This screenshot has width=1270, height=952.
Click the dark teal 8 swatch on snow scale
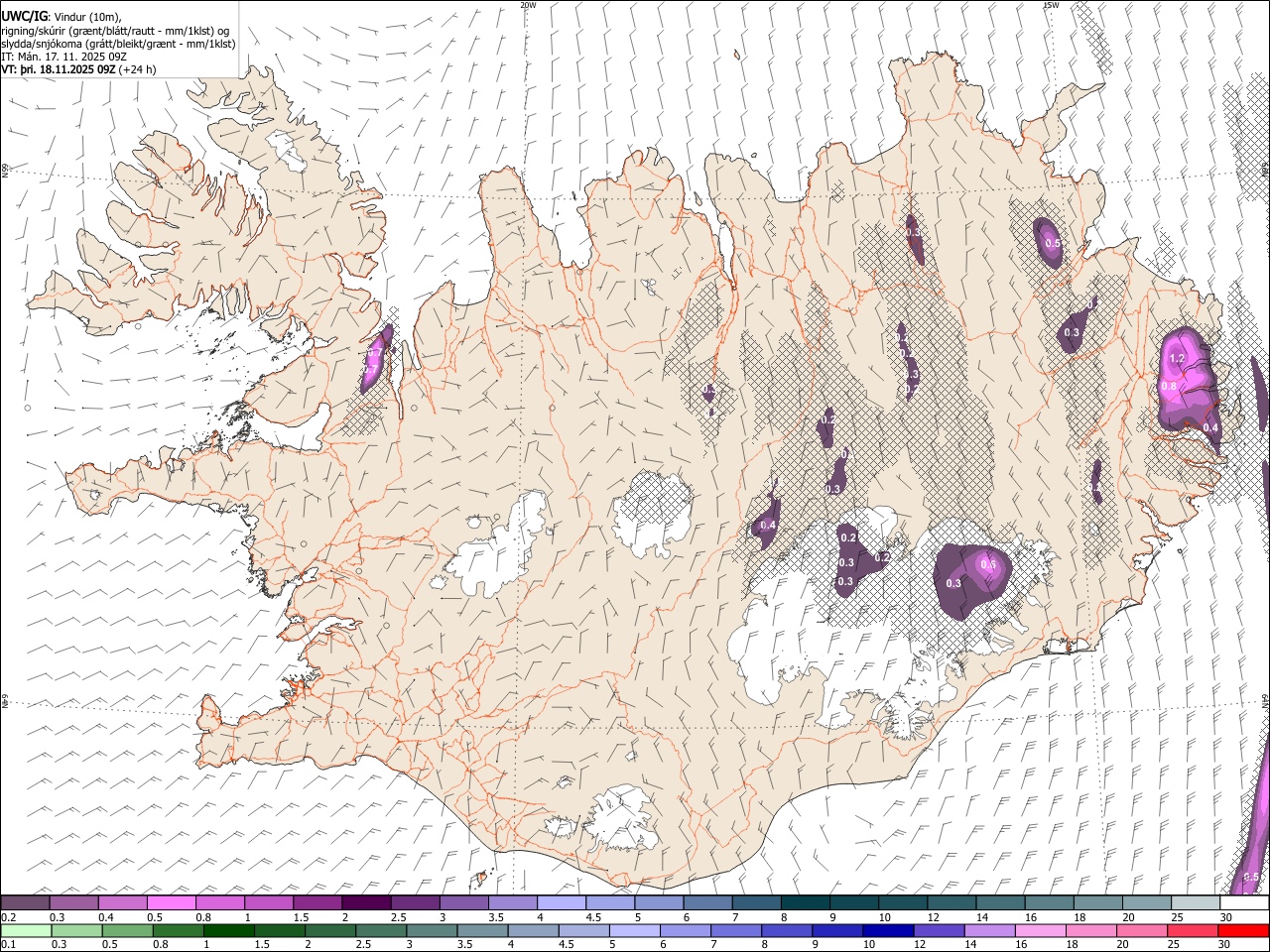[805, 903]
